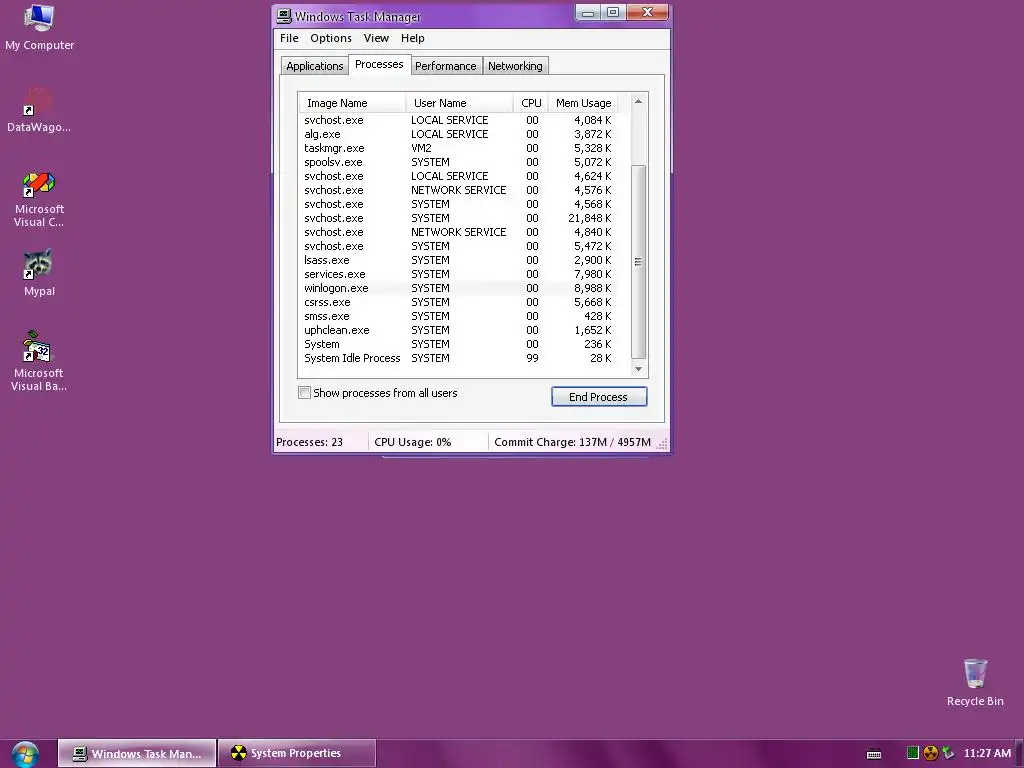Click the End Process button
This screenshot has height=768, width=1024.
pyautogui.click(x=599, y=396)
